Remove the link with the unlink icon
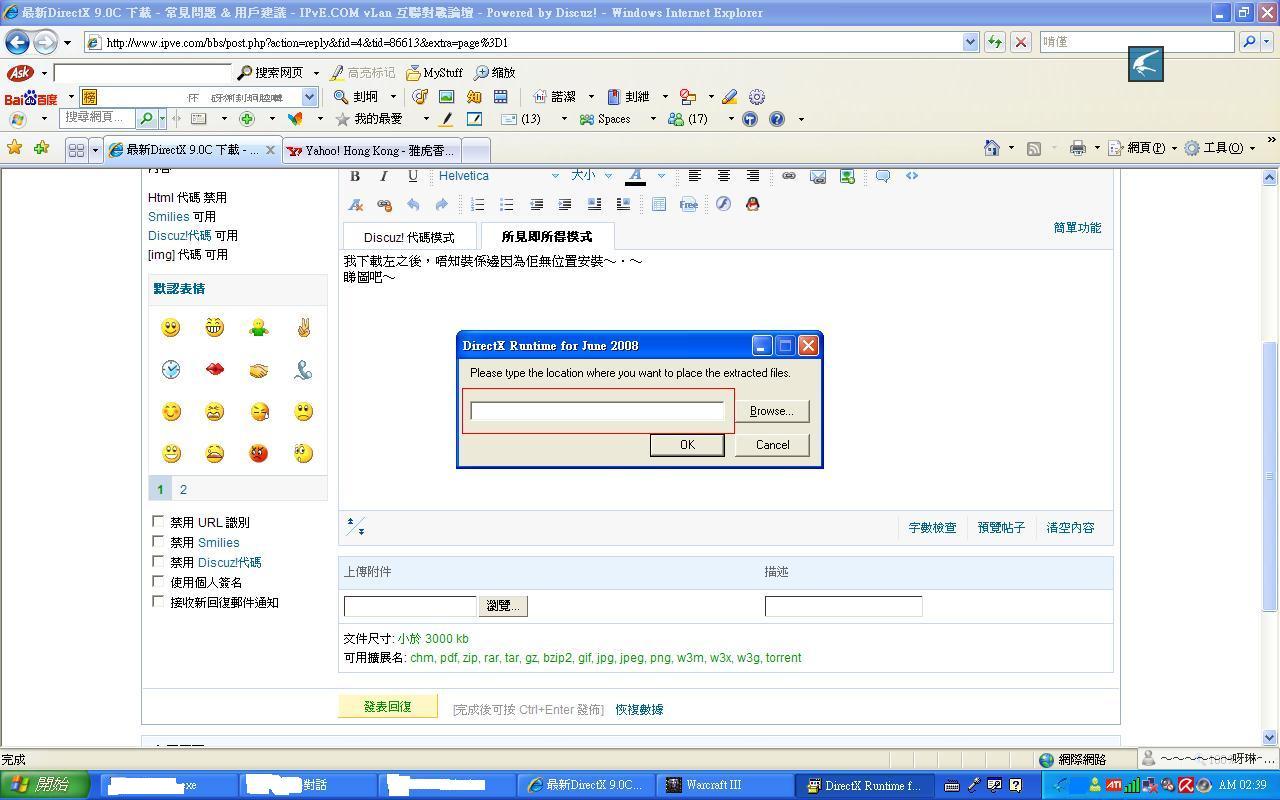The image size is (1280, 800). 383,204
